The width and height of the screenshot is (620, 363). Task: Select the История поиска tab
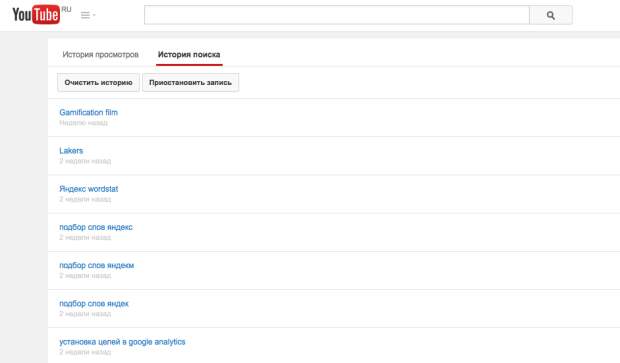click(x=189, y=55)
